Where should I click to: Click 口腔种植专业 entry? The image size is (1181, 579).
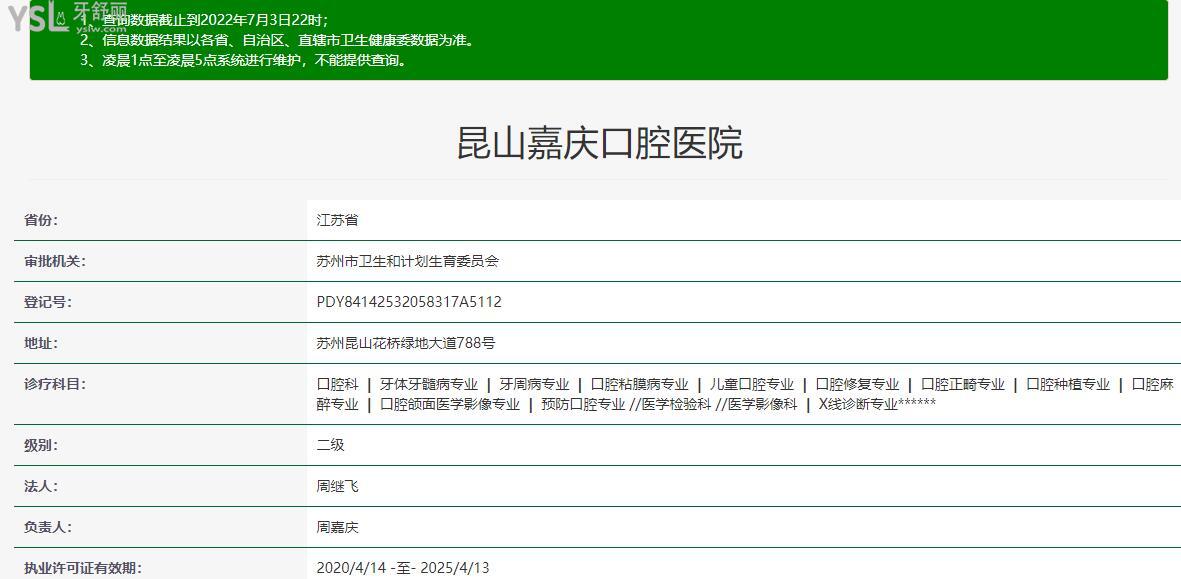(x=1068, y=384)
